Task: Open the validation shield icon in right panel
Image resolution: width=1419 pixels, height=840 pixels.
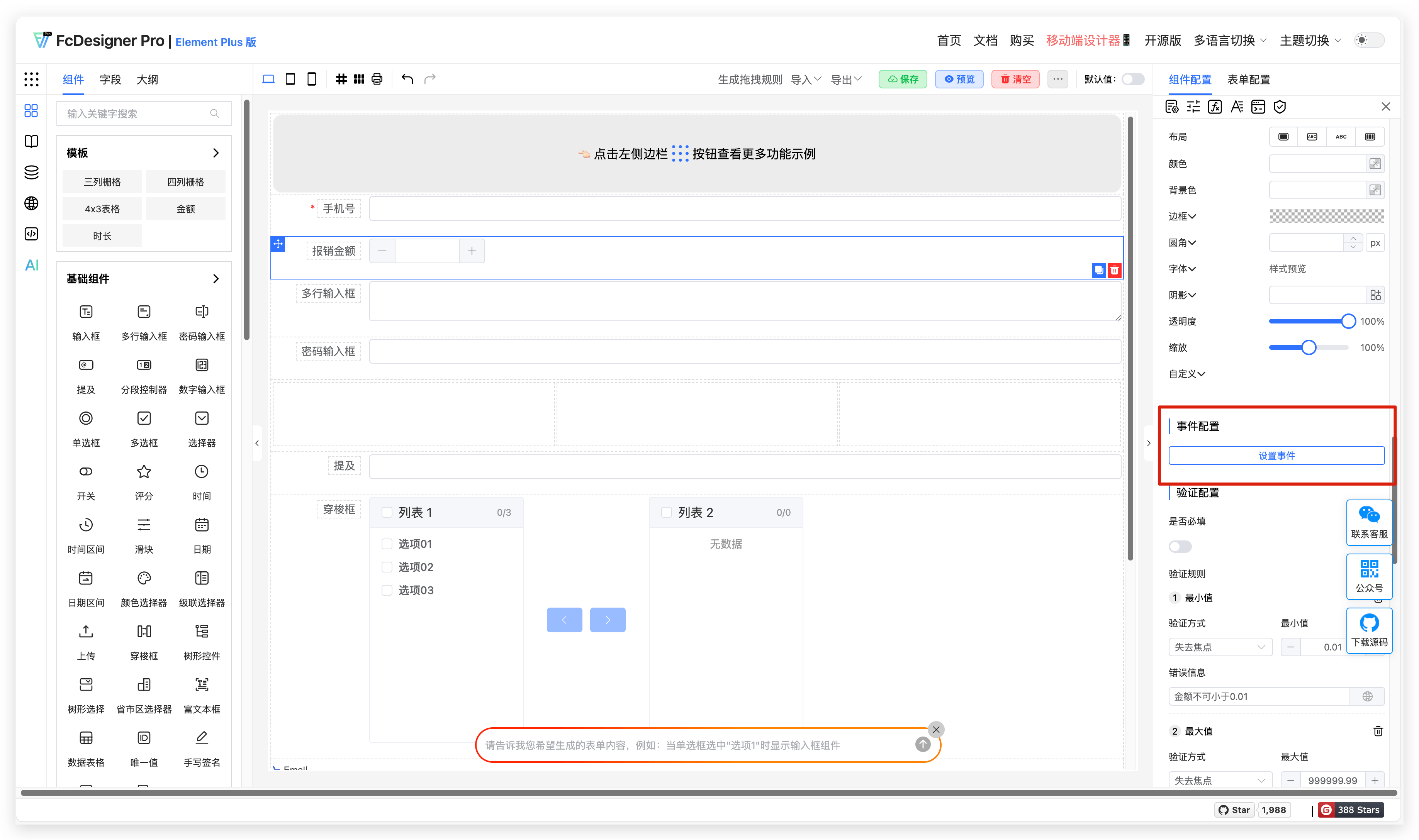Action: (1280, 107)
